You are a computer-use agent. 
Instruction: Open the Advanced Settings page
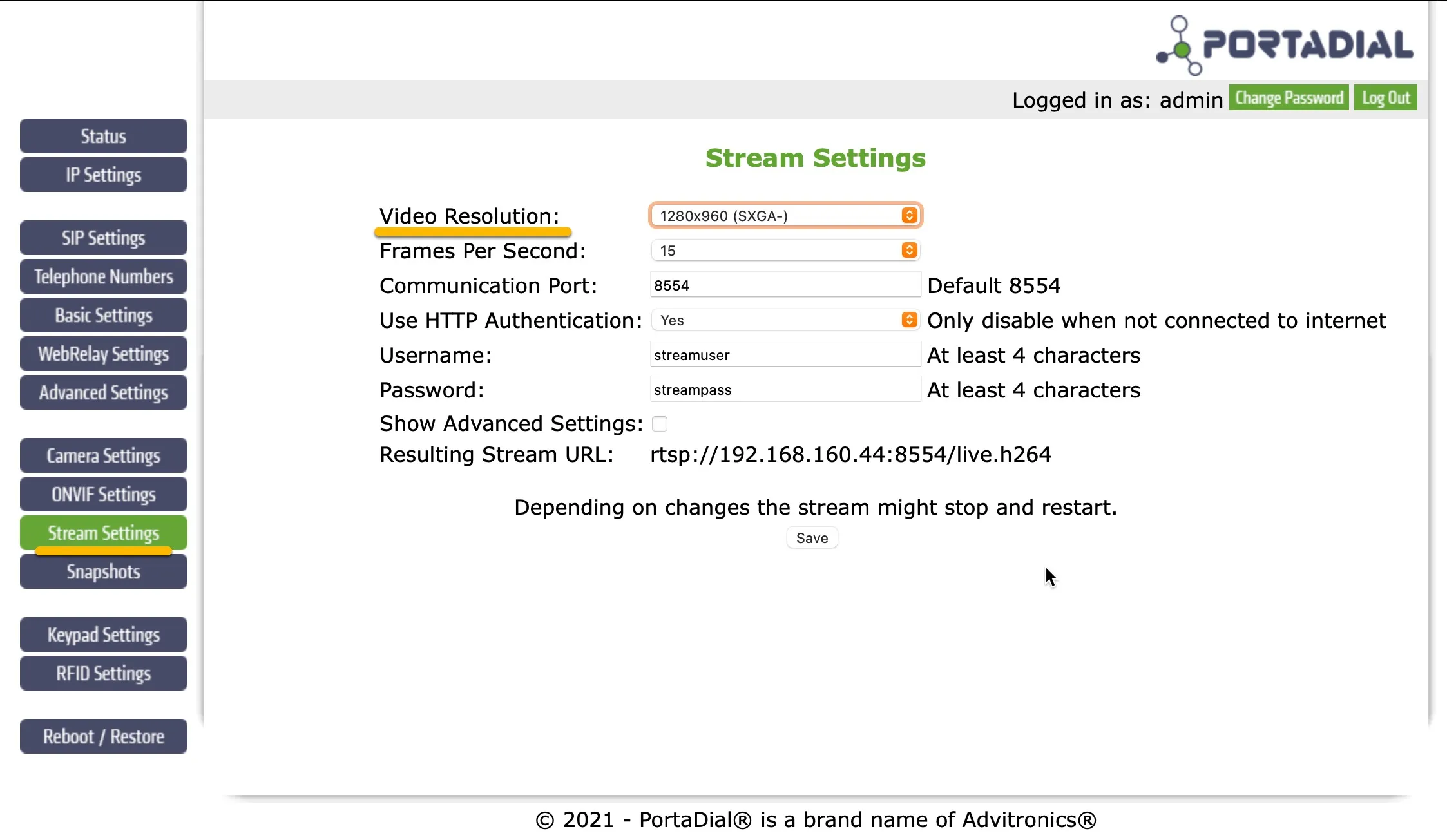[104, 392]
